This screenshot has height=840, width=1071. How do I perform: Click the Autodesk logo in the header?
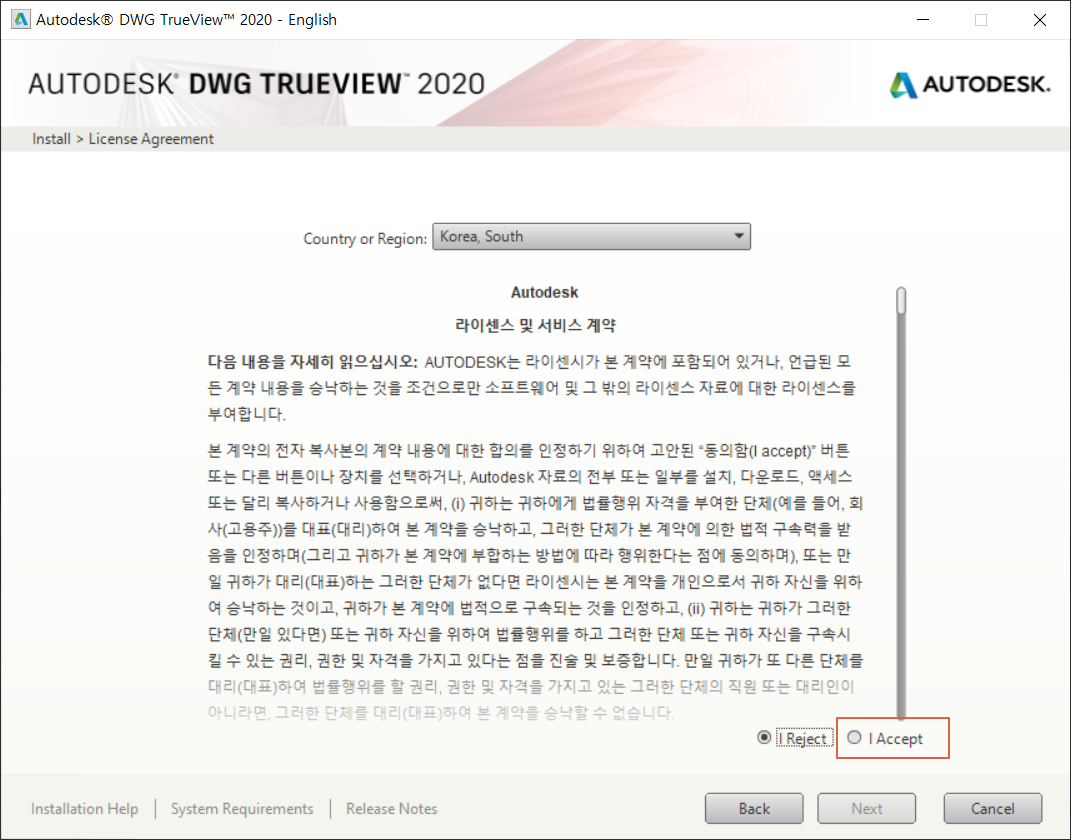point(970,85)
